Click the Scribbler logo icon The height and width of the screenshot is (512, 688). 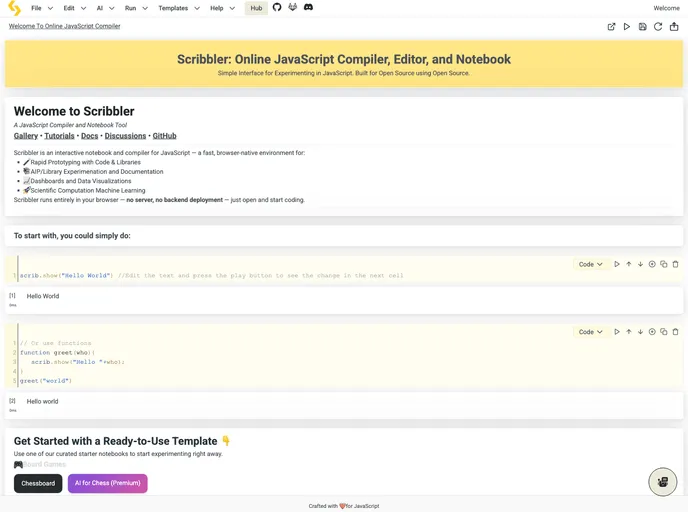tap(14, 8)
